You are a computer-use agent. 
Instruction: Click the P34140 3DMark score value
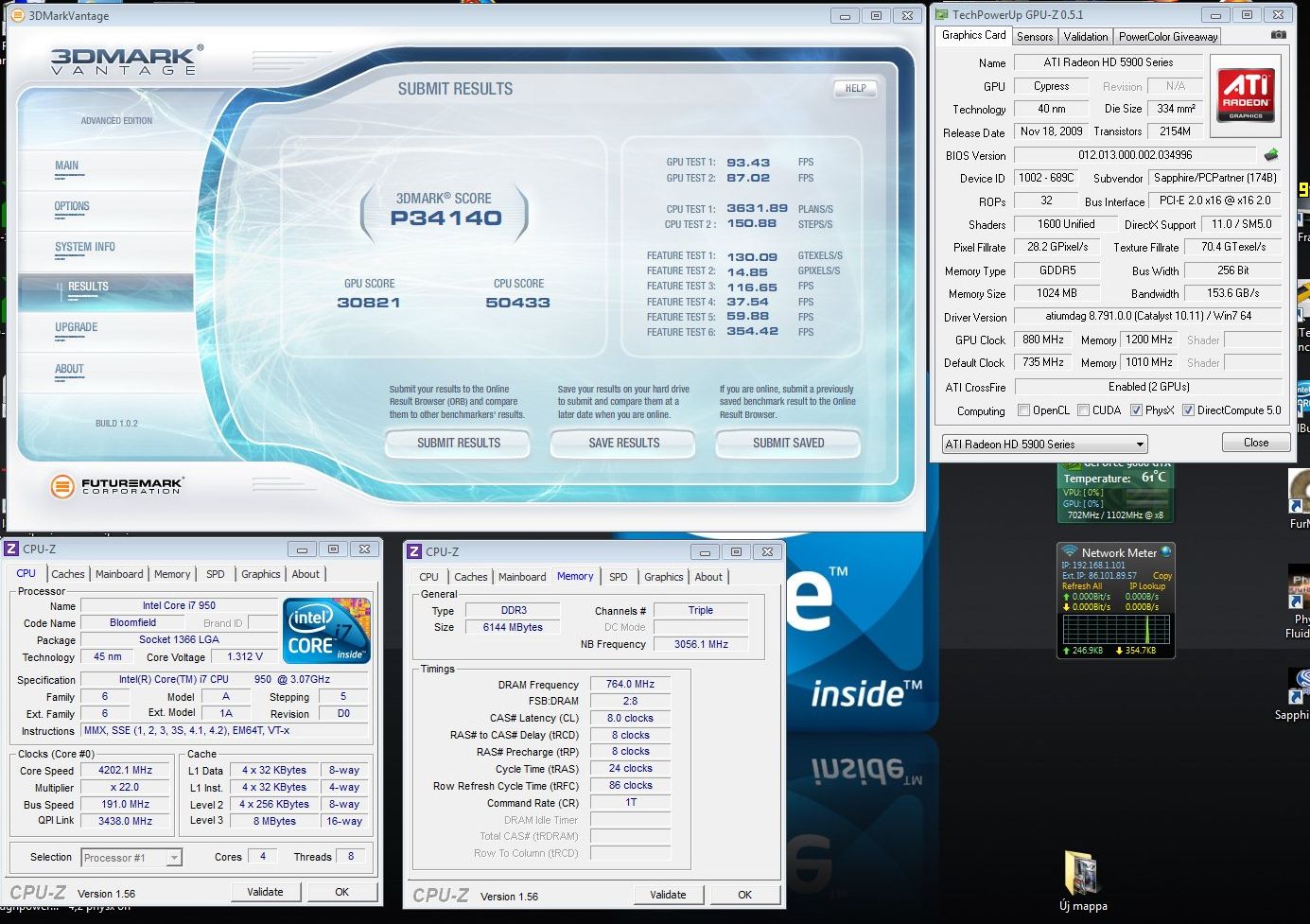(445, 218)
